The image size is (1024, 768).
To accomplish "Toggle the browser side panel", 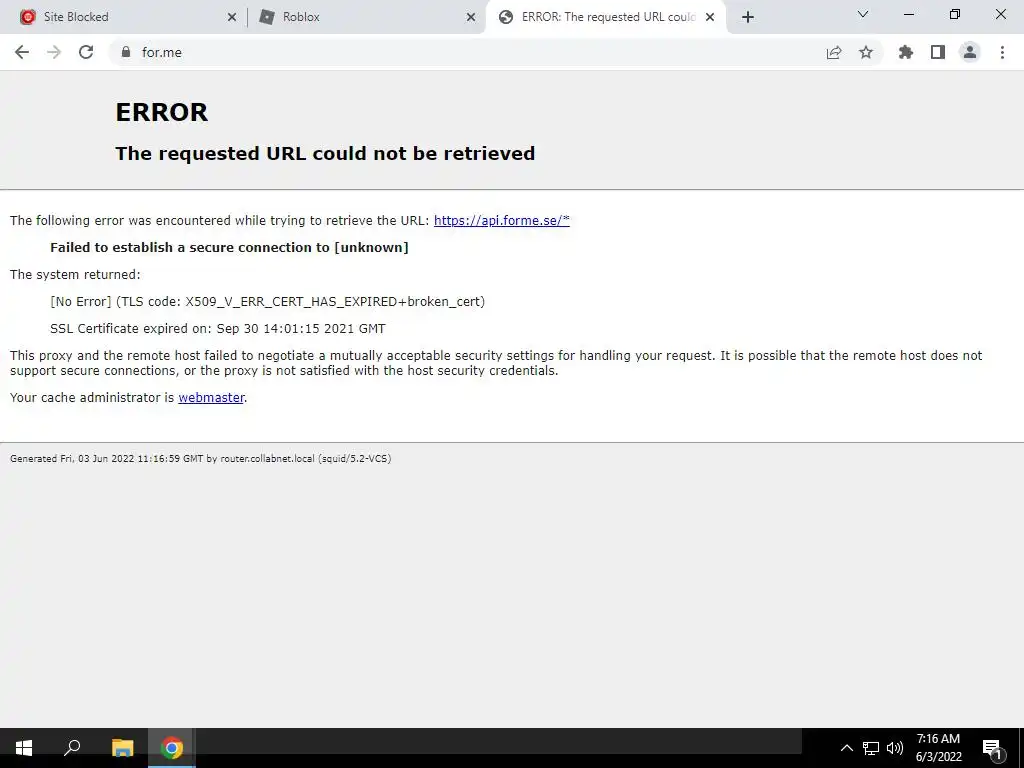I will coord(938,52).
